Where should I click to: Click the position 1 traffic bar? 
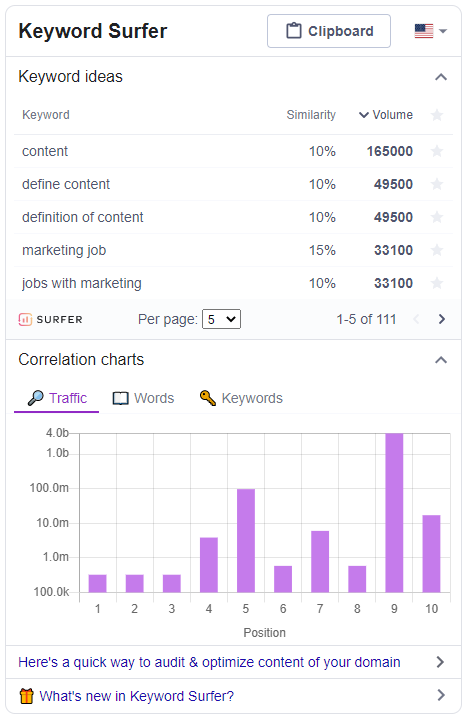[x=97, y=583]
